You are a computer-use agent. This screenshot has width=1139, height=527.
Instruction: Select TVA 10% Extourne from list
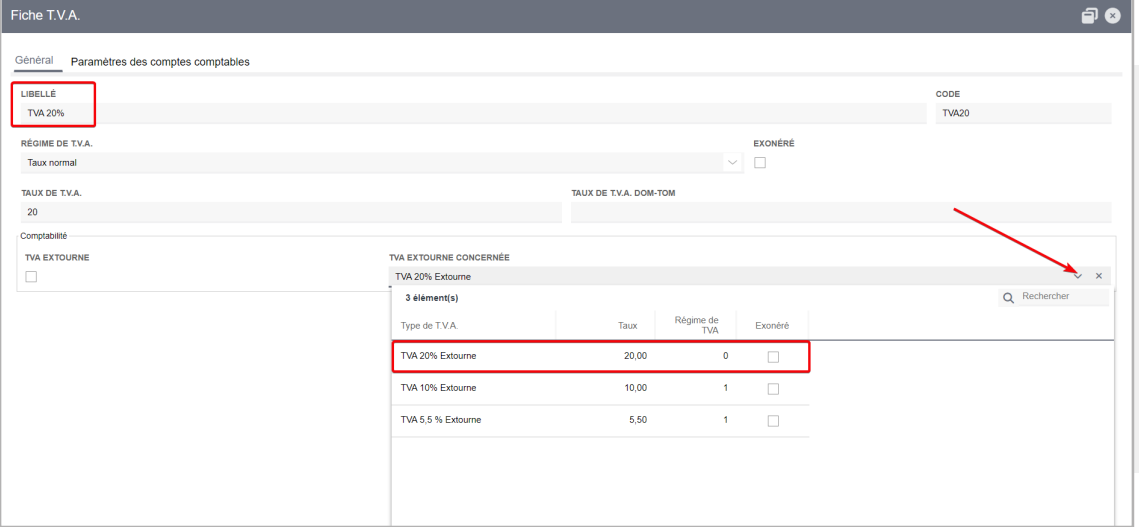click(600, 388)
